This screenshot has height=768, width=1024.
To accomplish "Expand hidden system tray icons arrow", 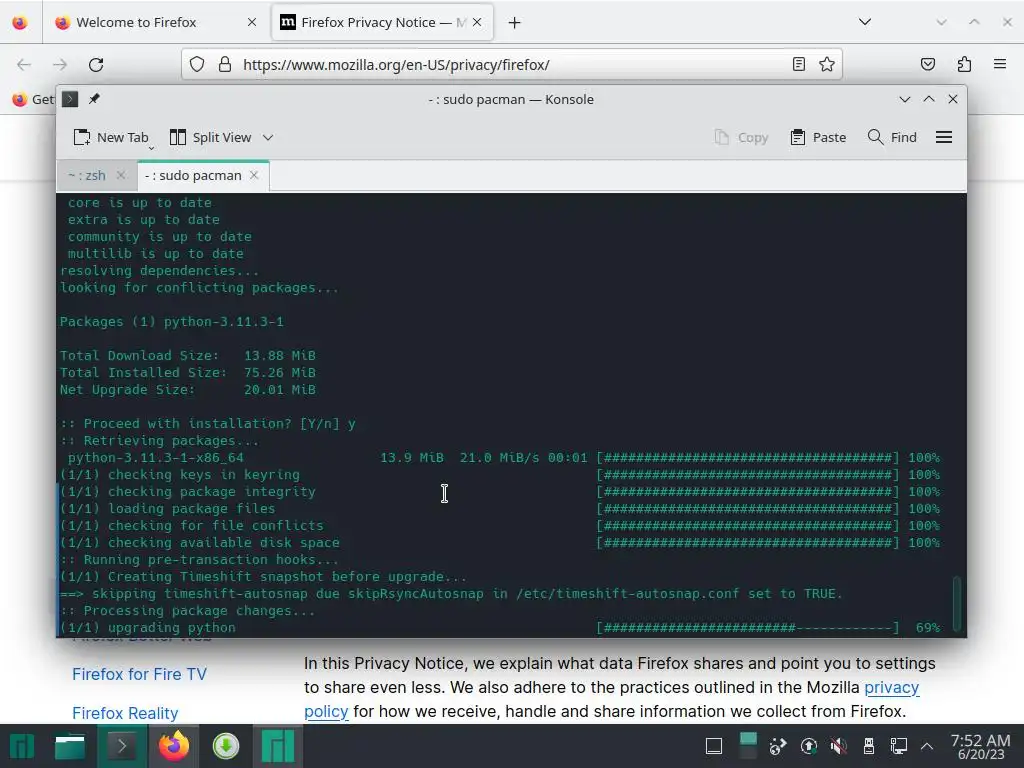I will (927, 746).
